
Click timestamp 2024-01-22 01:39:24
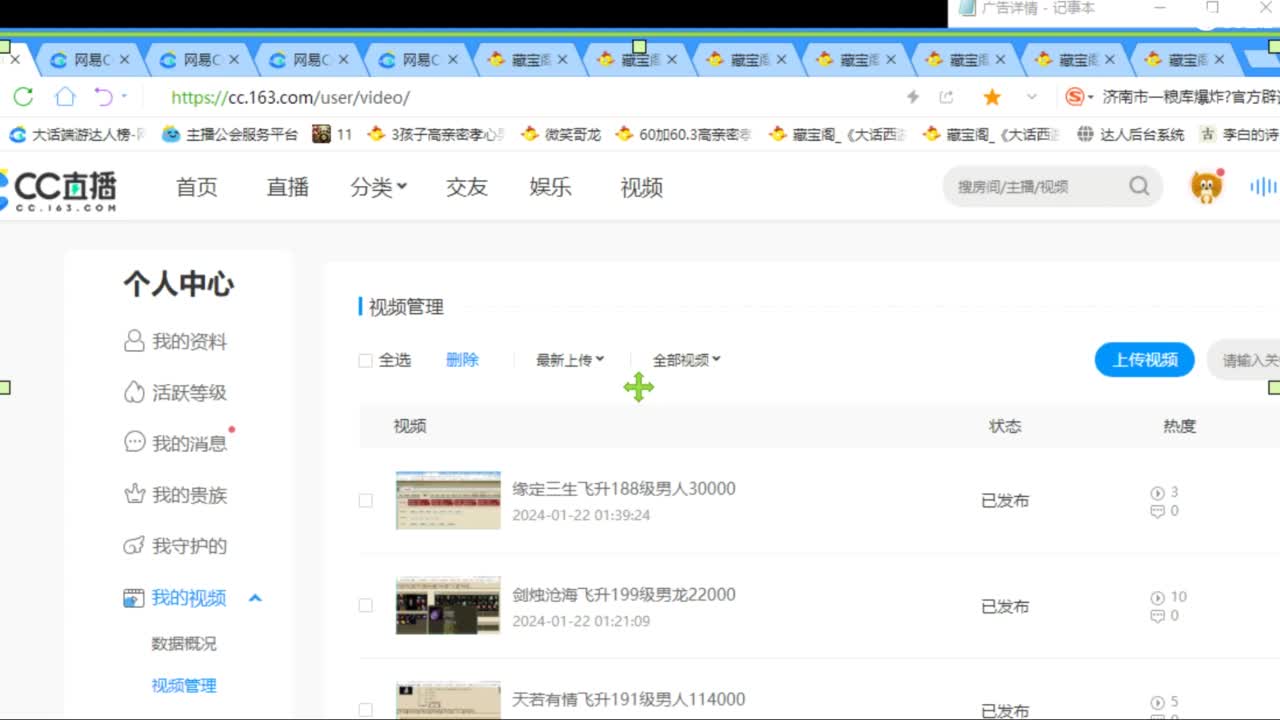coord(581,515)
